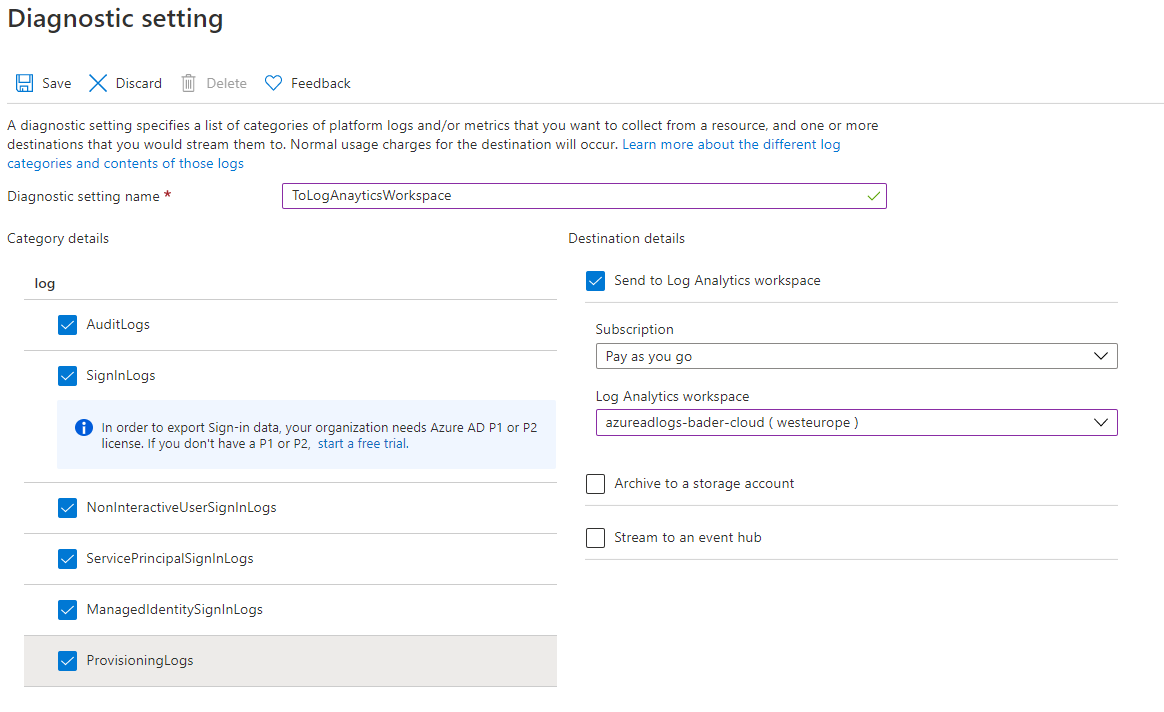The height and width of the screenshot is (712, 1164).
Task: Toggle the ServicePrincipalSignInLogs checkbox
Action: 67,558
